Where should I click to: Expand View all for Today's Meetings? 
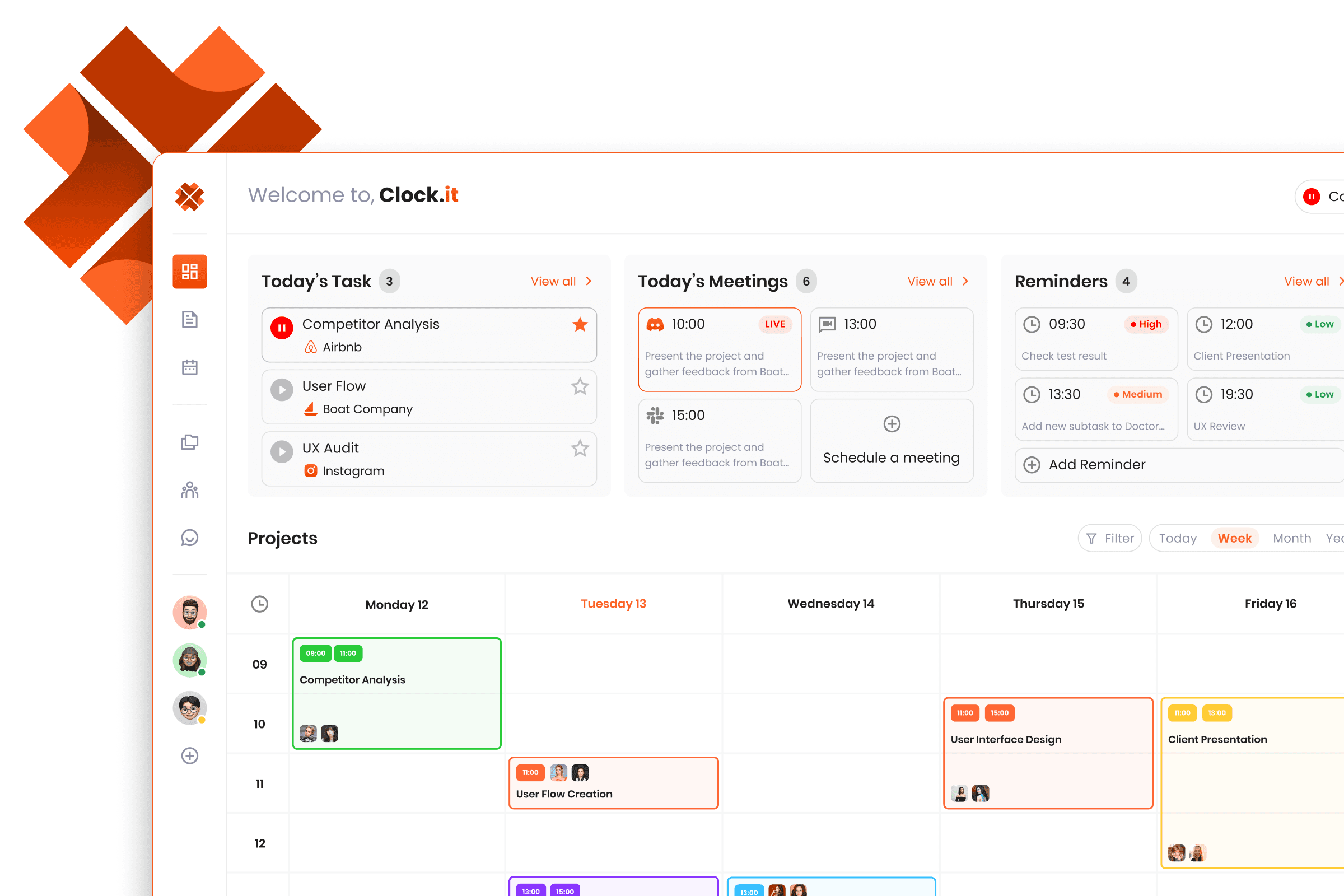point(937,281)
